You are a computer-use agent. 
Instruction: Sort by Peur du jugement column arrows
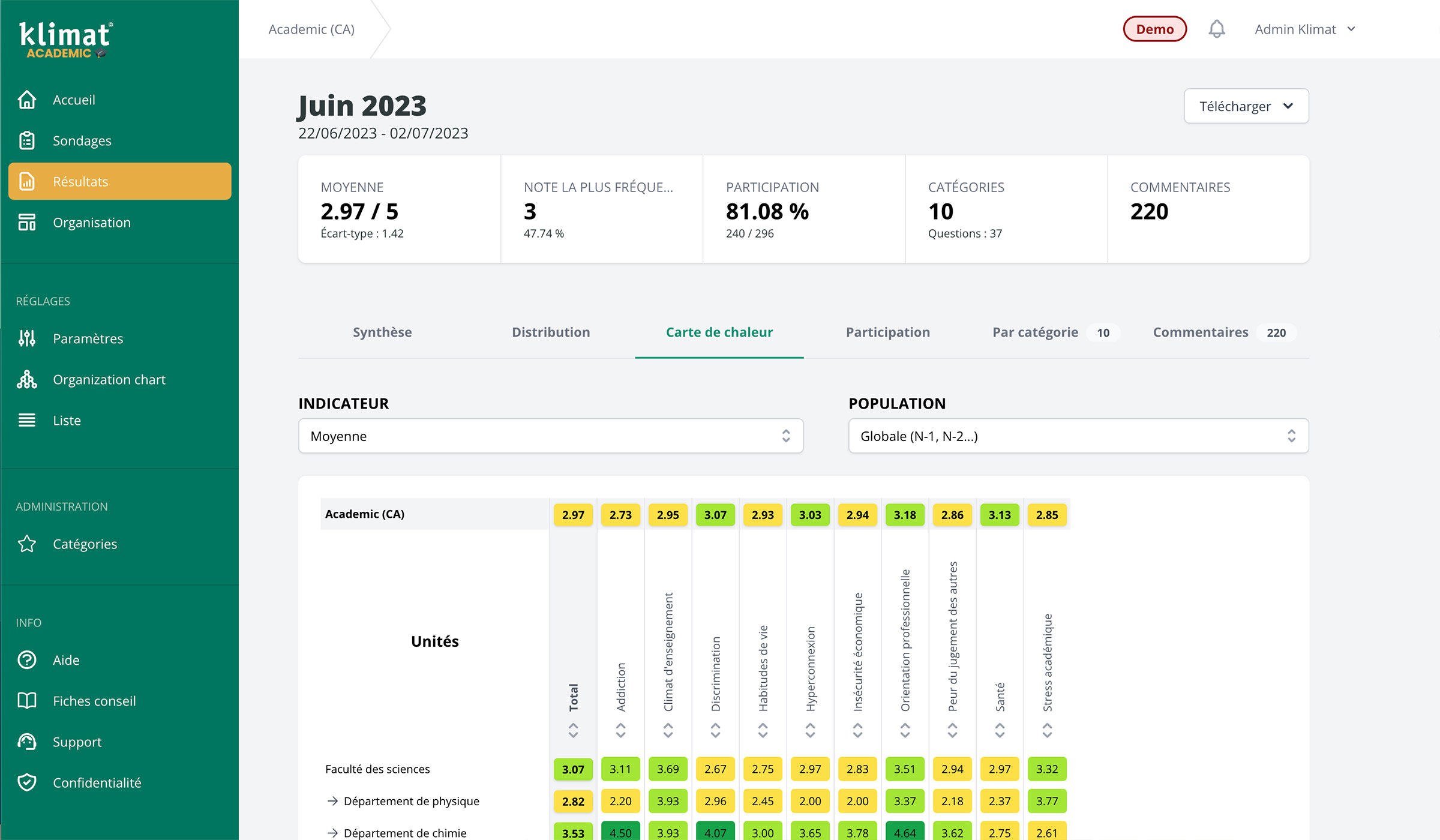point(953,730)
